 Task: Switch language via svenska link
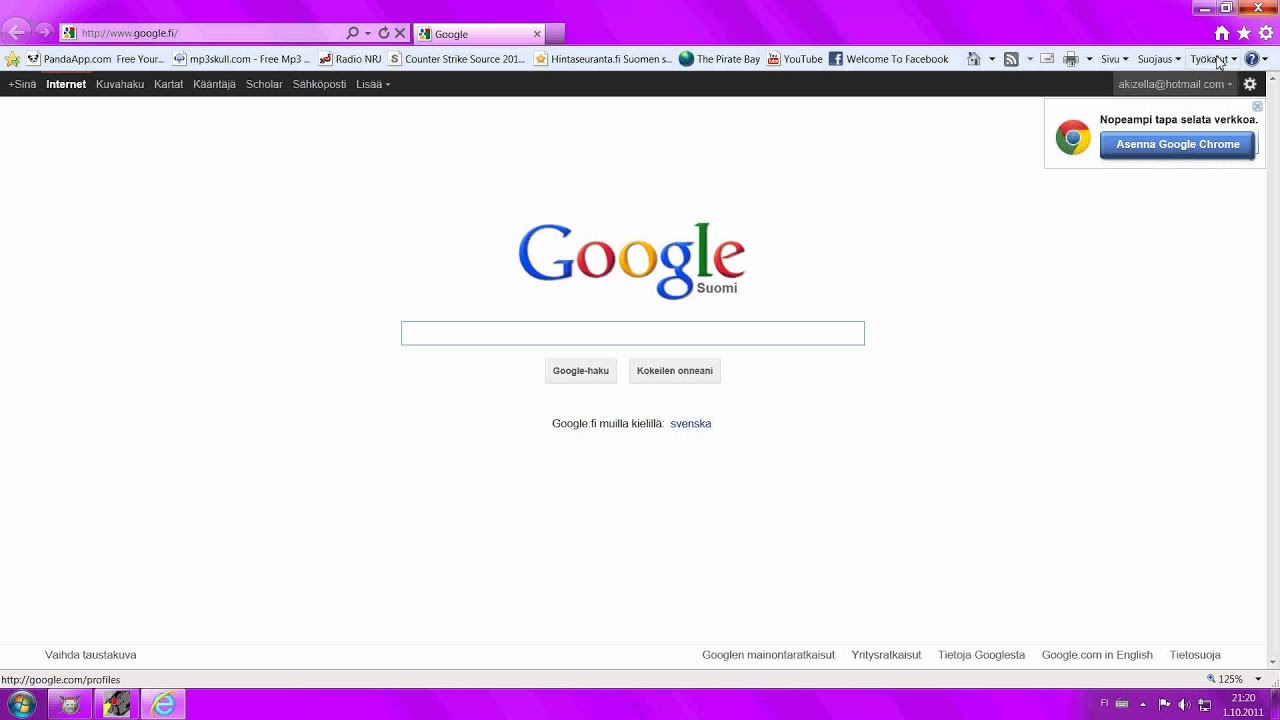pos(691,424)
